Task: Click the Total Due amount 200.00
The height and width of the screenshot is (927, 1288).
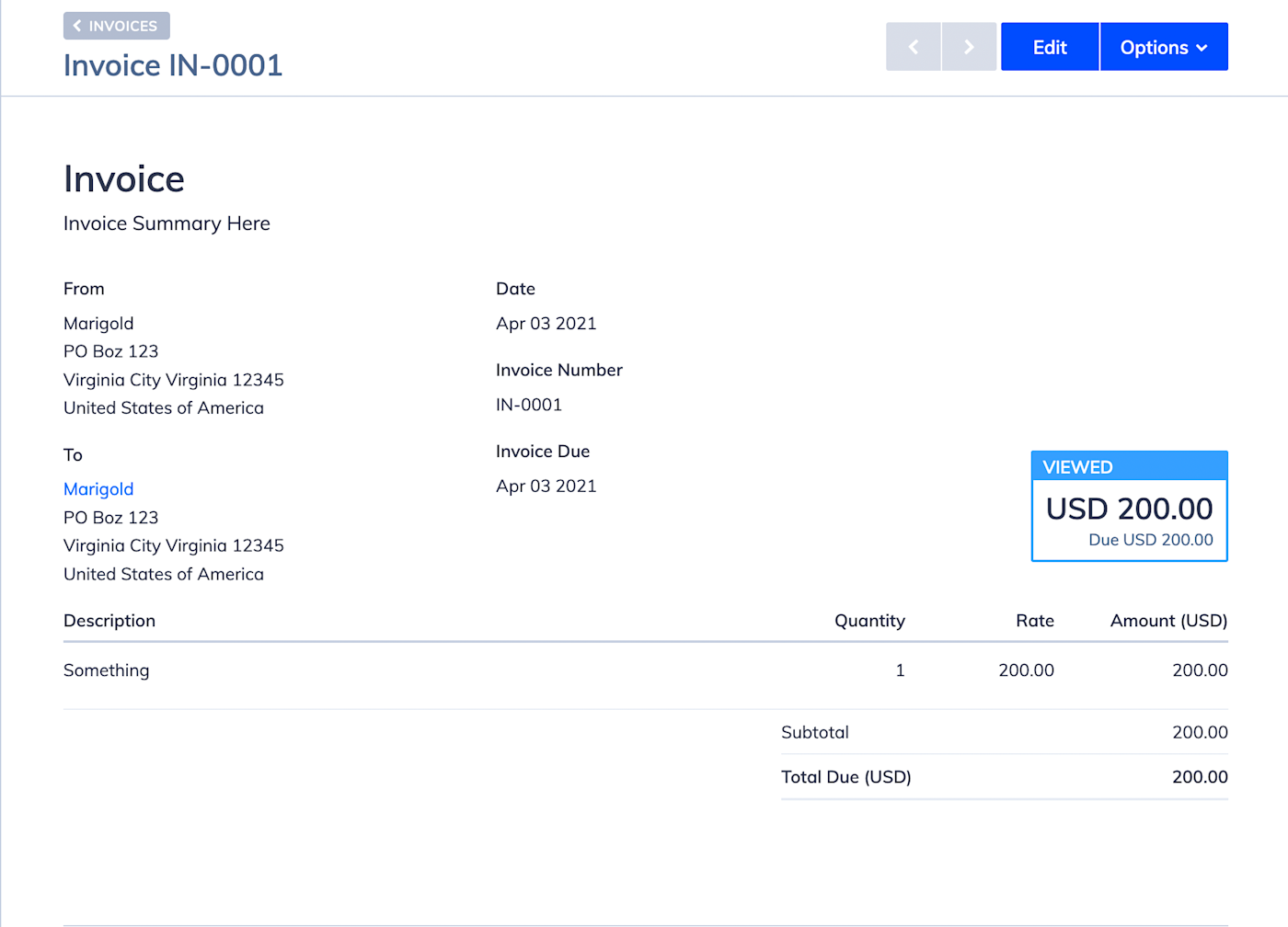Action: click(1200, 777)
